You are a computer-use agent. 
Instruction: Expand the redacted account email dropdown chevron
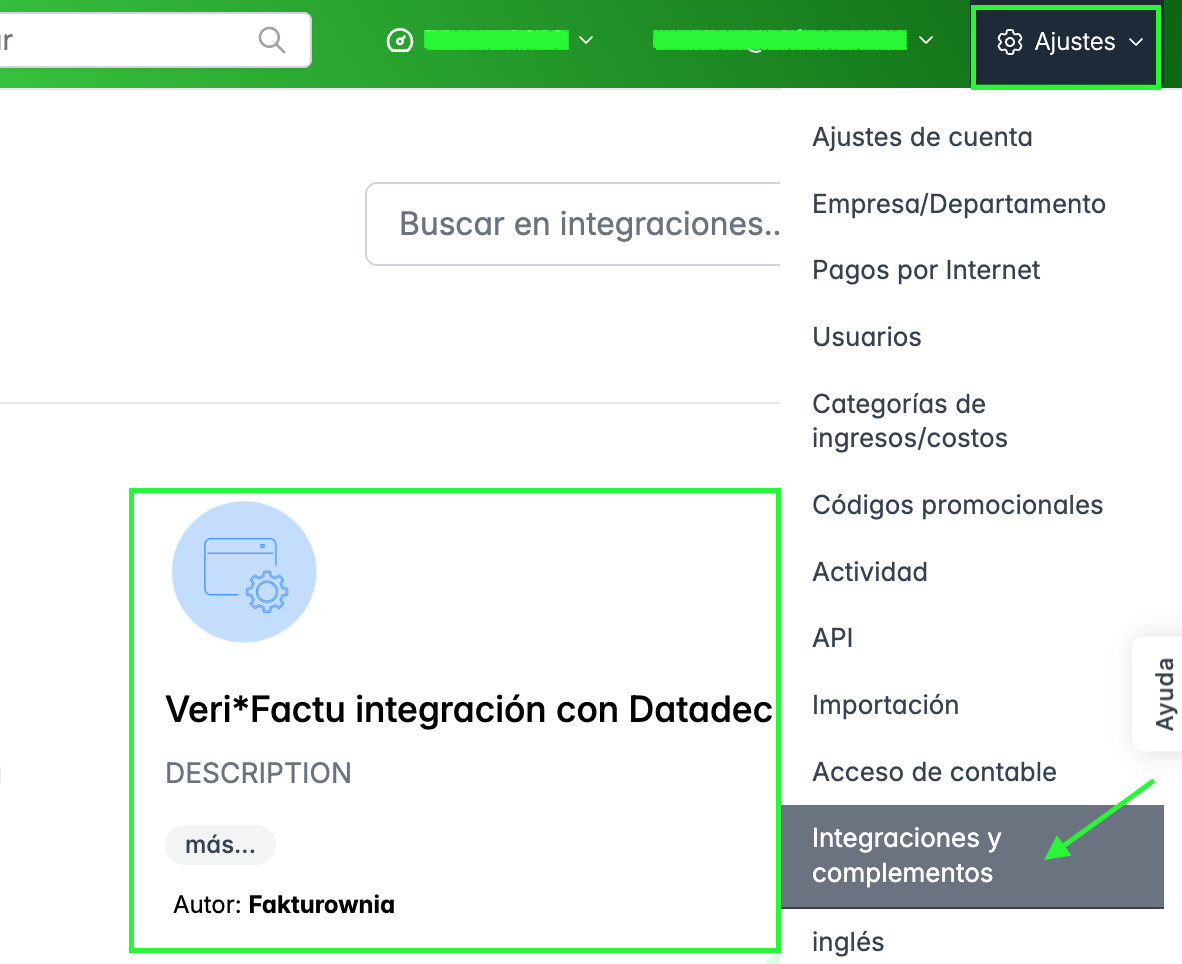coord(926,40)
